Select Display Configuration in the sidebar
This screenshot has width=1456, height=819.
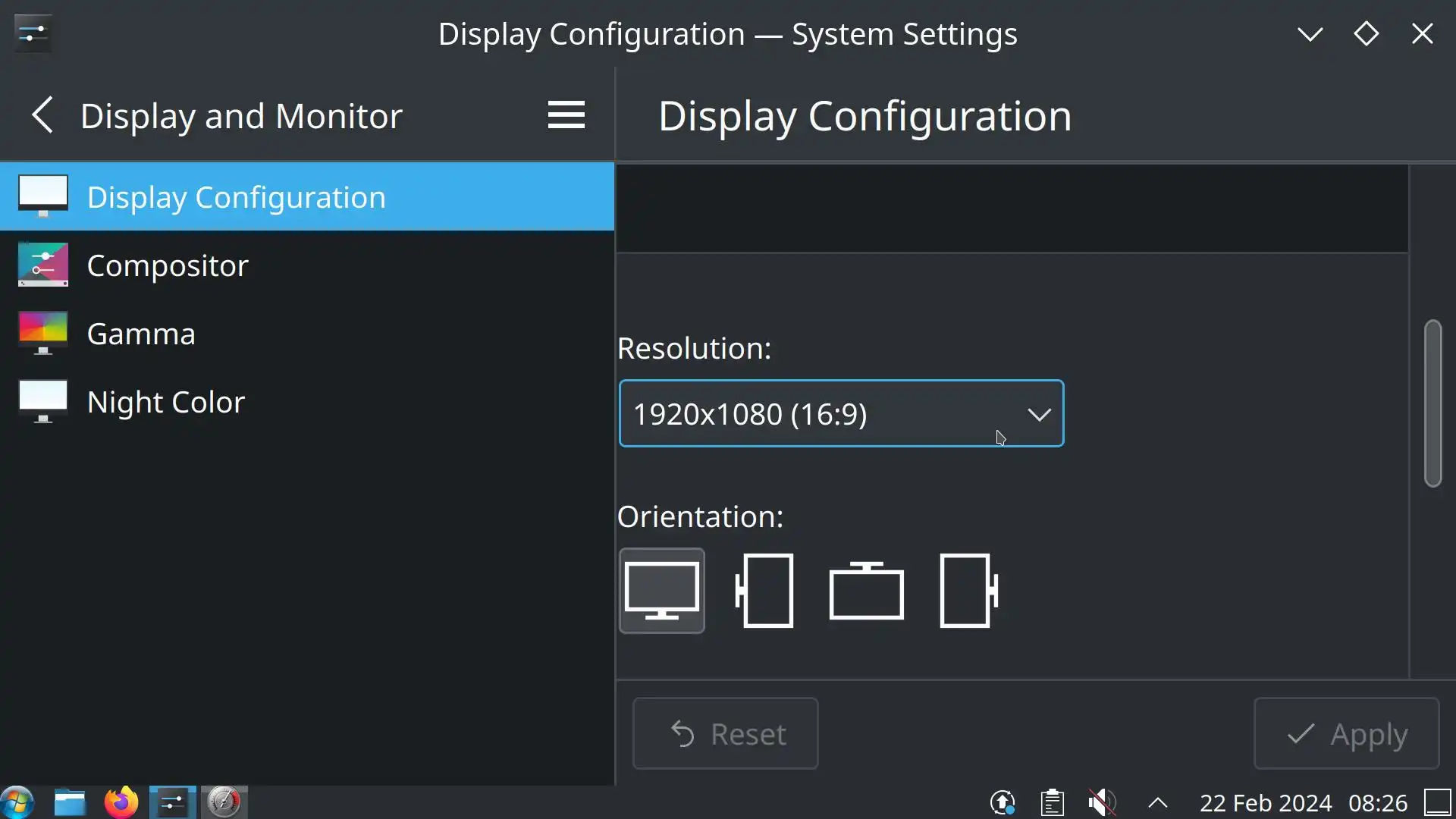(x=235, y=197)
